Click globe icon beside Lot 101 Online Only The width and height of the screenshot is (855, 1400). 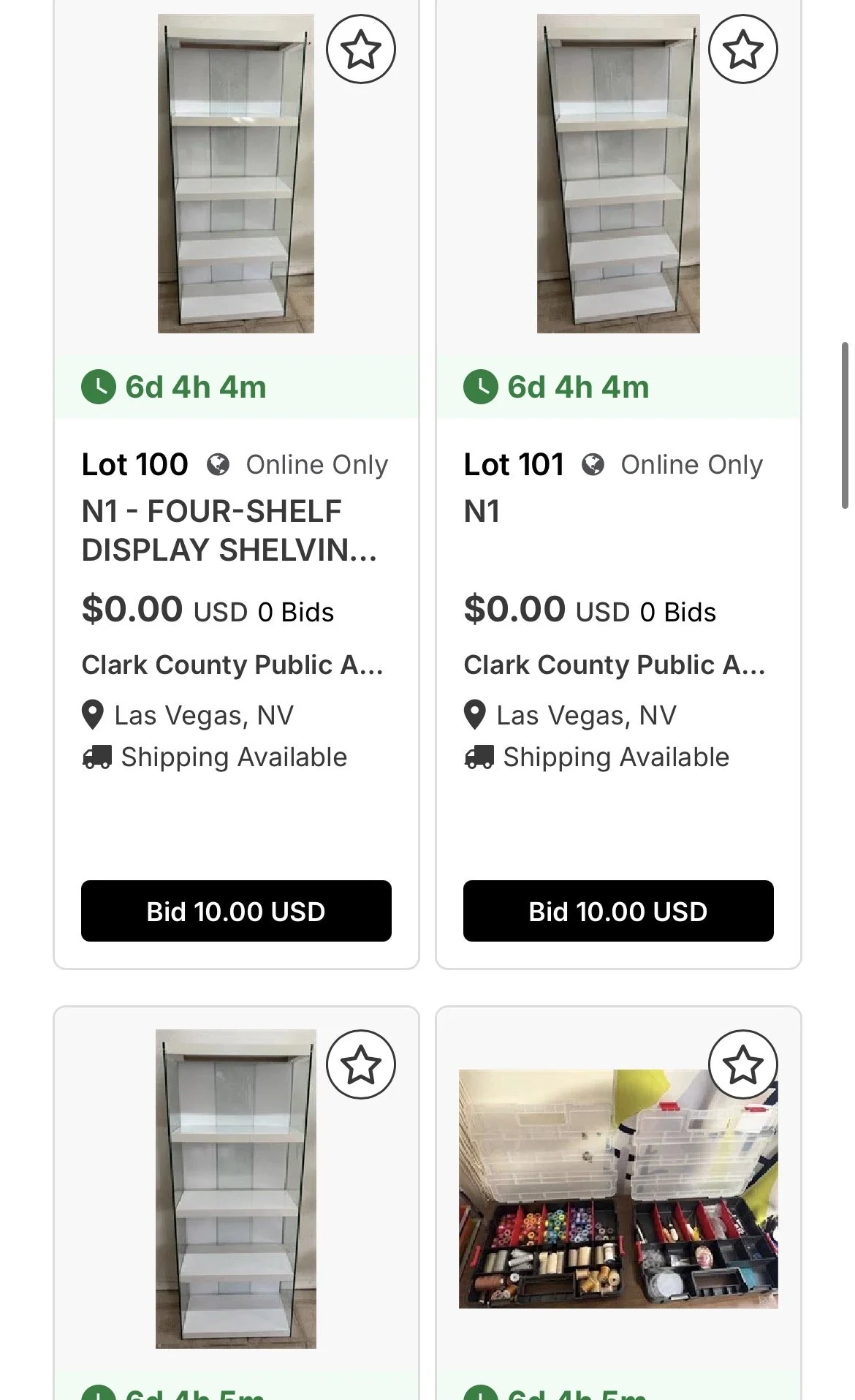593,464
